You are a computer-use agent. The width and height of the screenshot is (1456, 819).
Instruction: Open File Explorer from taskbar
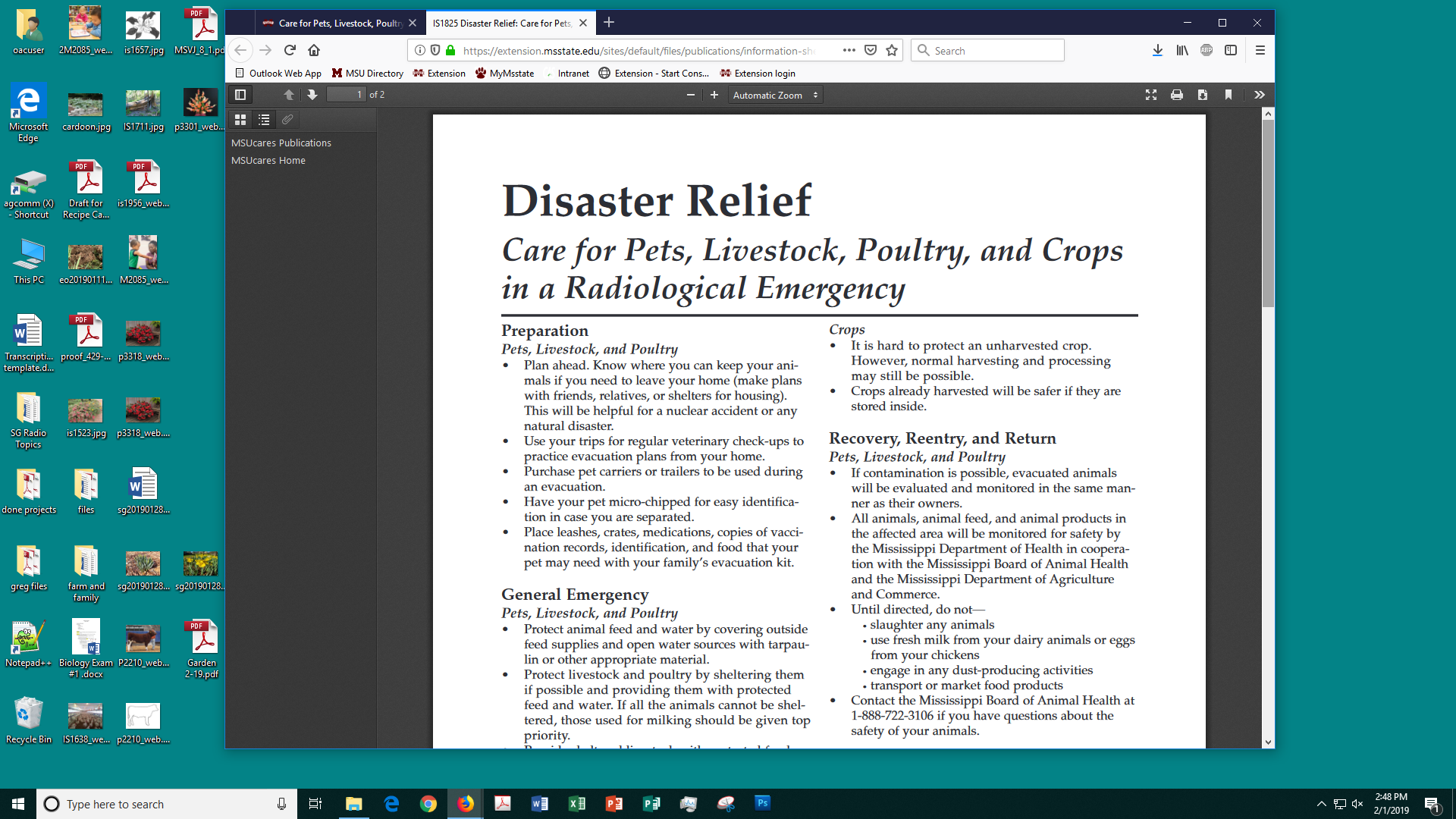coord(354,804)
